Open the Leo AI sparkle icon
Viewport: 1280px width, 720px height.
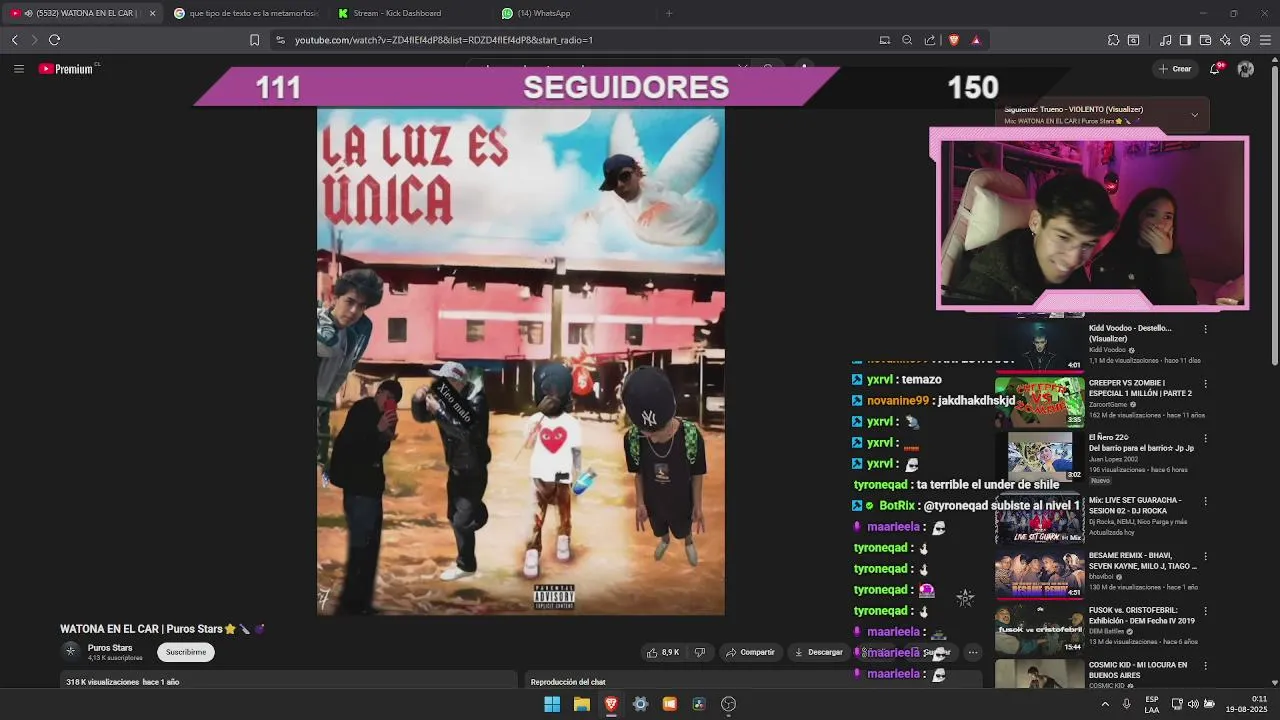coord(1225,40)
